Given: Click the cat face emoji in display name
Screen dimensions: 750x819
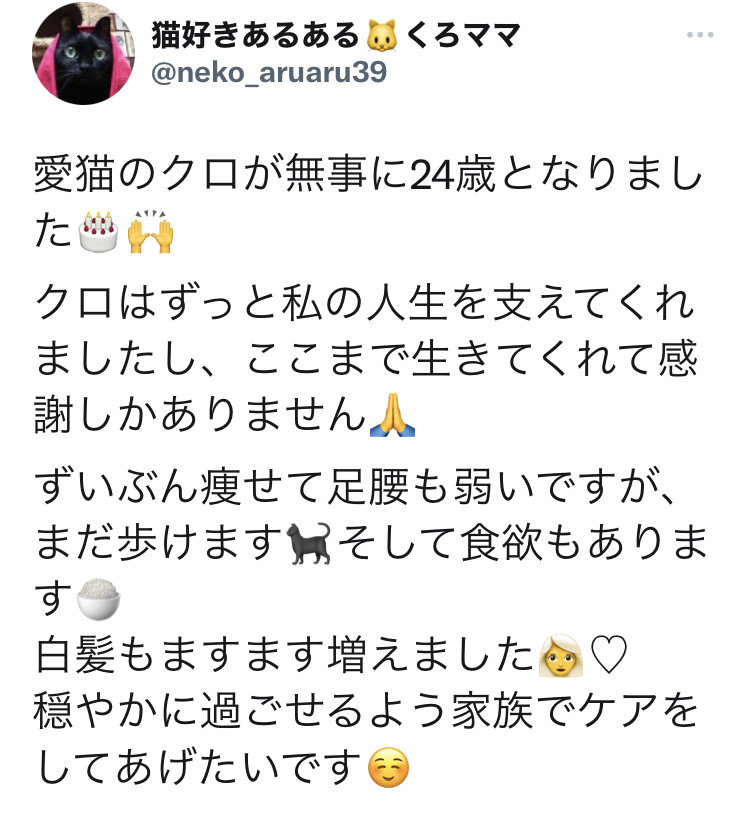Looking at the screenshot, I should [382, 35].
